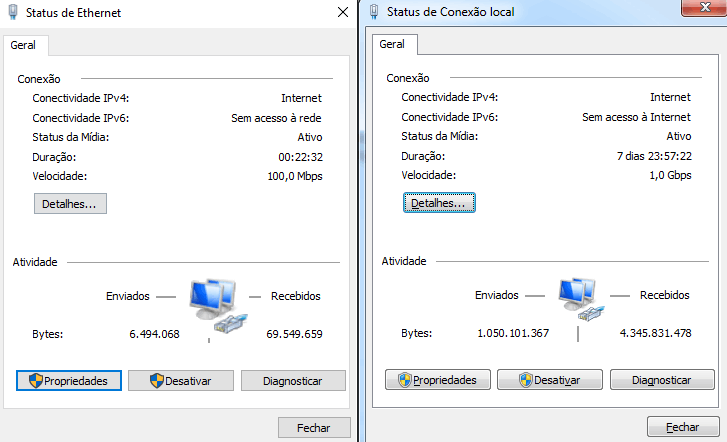Open Detalhes in the Conexão local window
The width and height of the screenshot is (727, 442).
click(439, 203)
